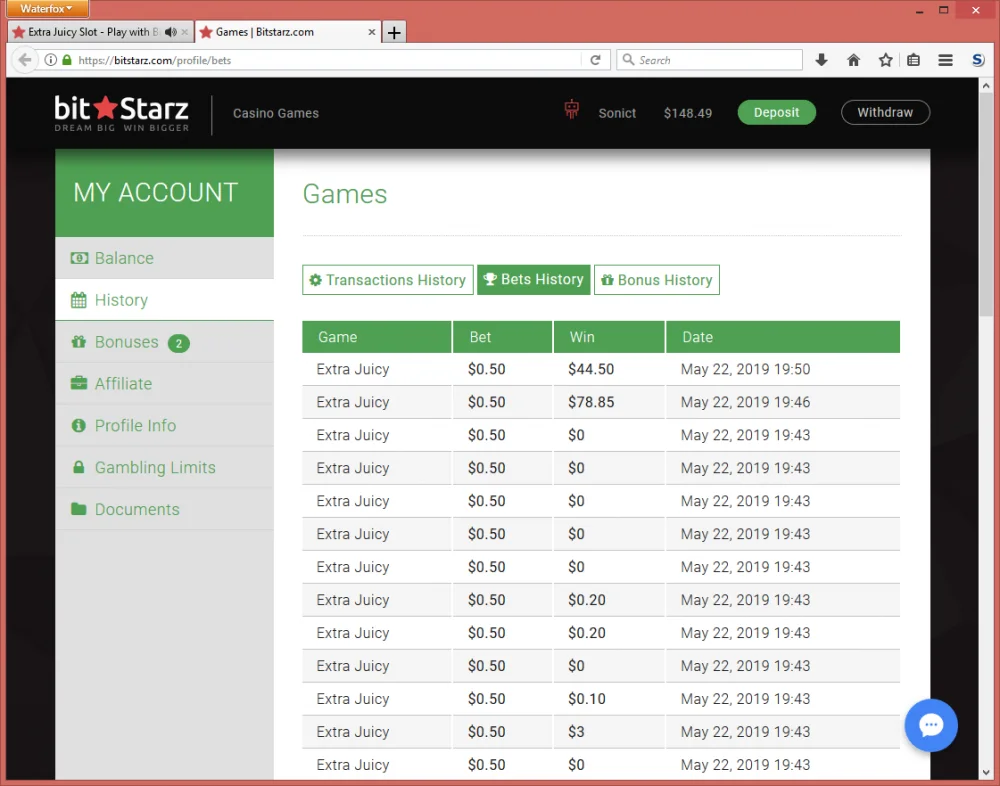The image size is (1000, 786).
Task: Click the $3 win value
Action: coord(576,732)
